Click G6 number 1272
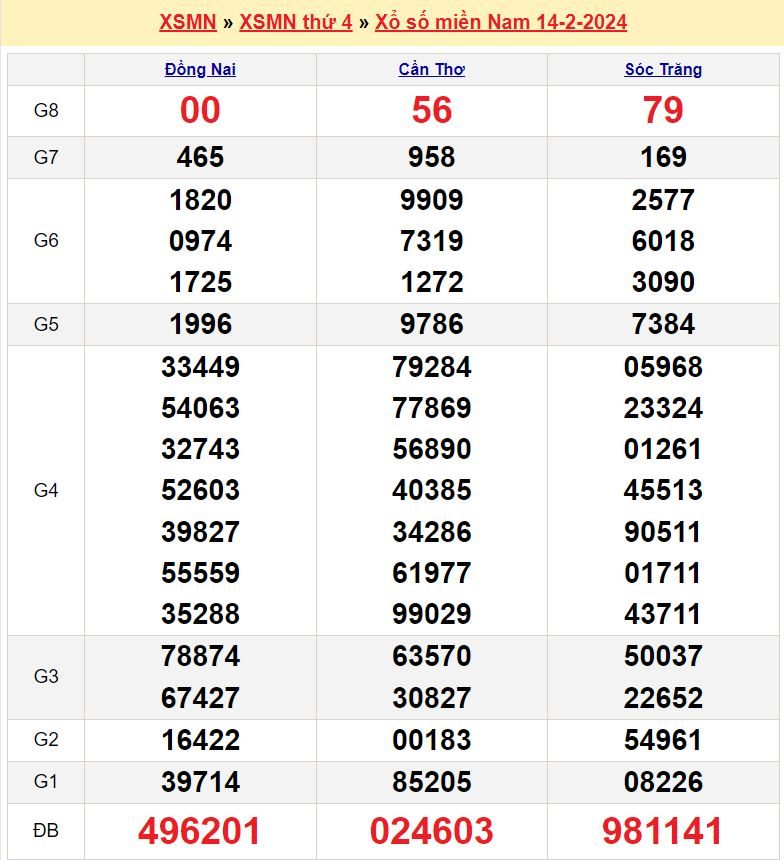 coord(432,282)
